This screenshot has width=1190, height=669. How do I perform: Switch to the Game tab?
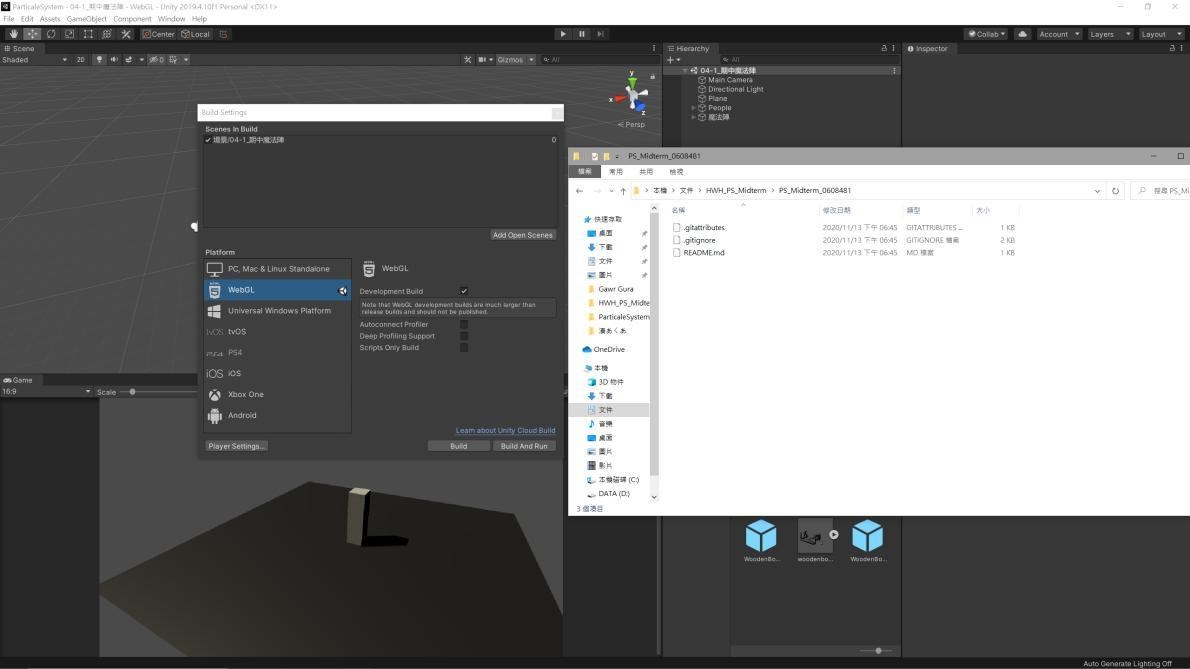21,380
